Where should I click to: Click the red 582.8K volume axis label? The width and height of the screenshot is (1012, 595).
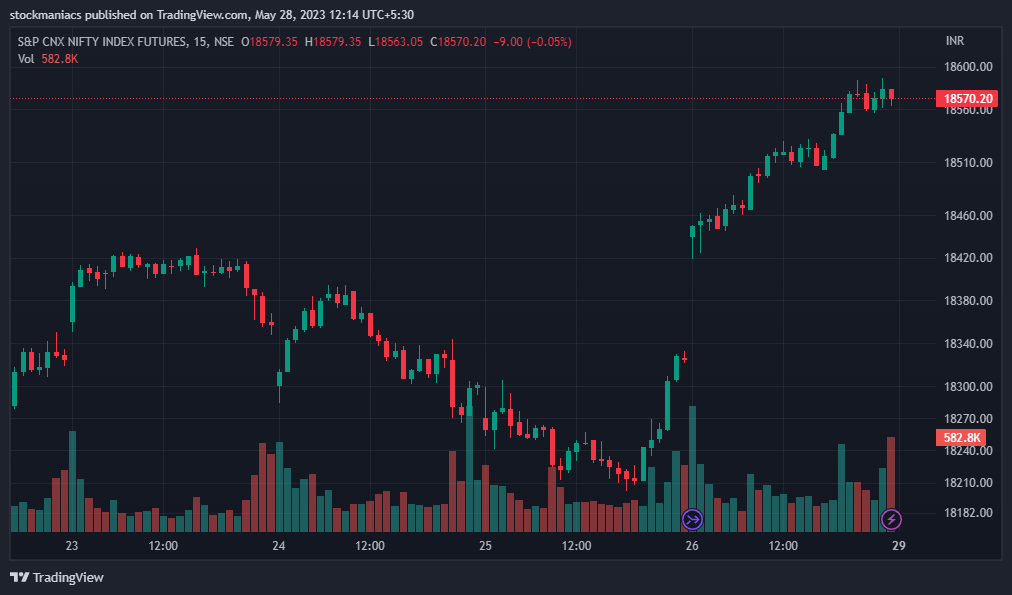[961, 438]
